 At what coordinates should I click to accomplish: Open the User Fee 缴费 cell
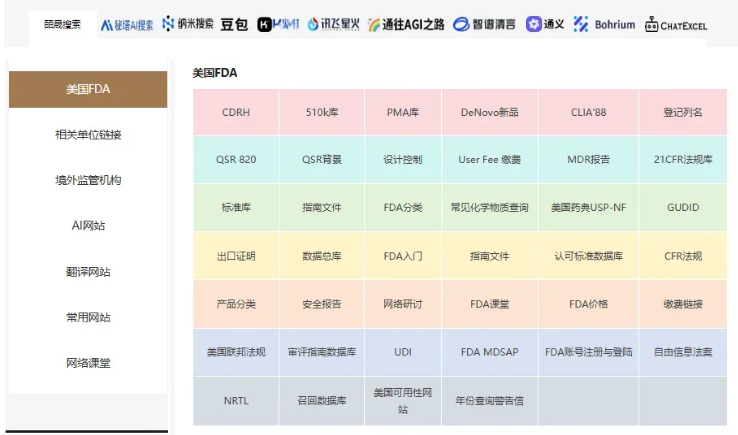pyautogui.click(x=490, y=160)
